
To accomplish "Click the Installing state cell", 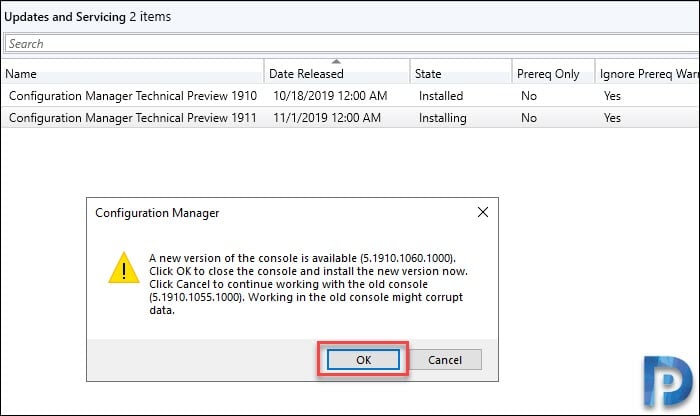I will coord(443,118).
